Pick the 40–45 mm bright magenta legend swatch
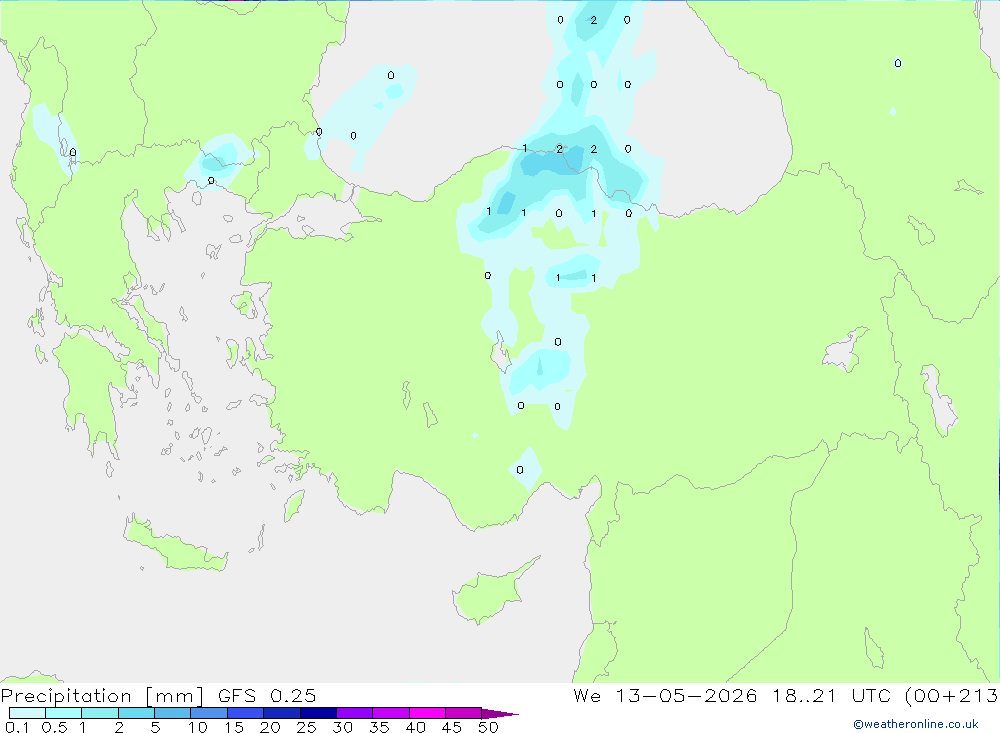This screenshot has width=1000, height=733. tap(427, 713)
